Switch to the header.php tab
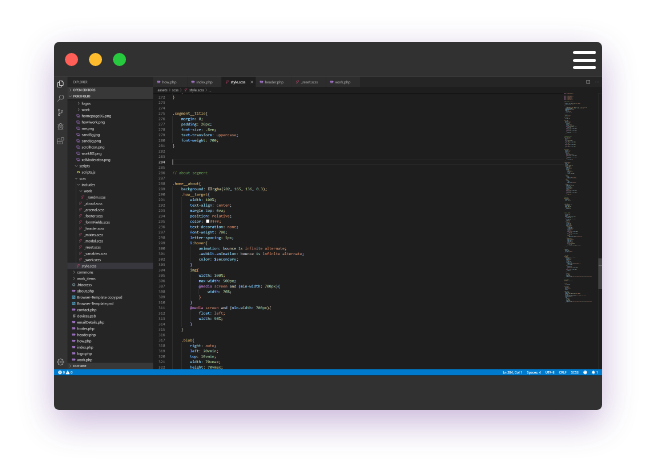656x476 pixels. [272, 82]
